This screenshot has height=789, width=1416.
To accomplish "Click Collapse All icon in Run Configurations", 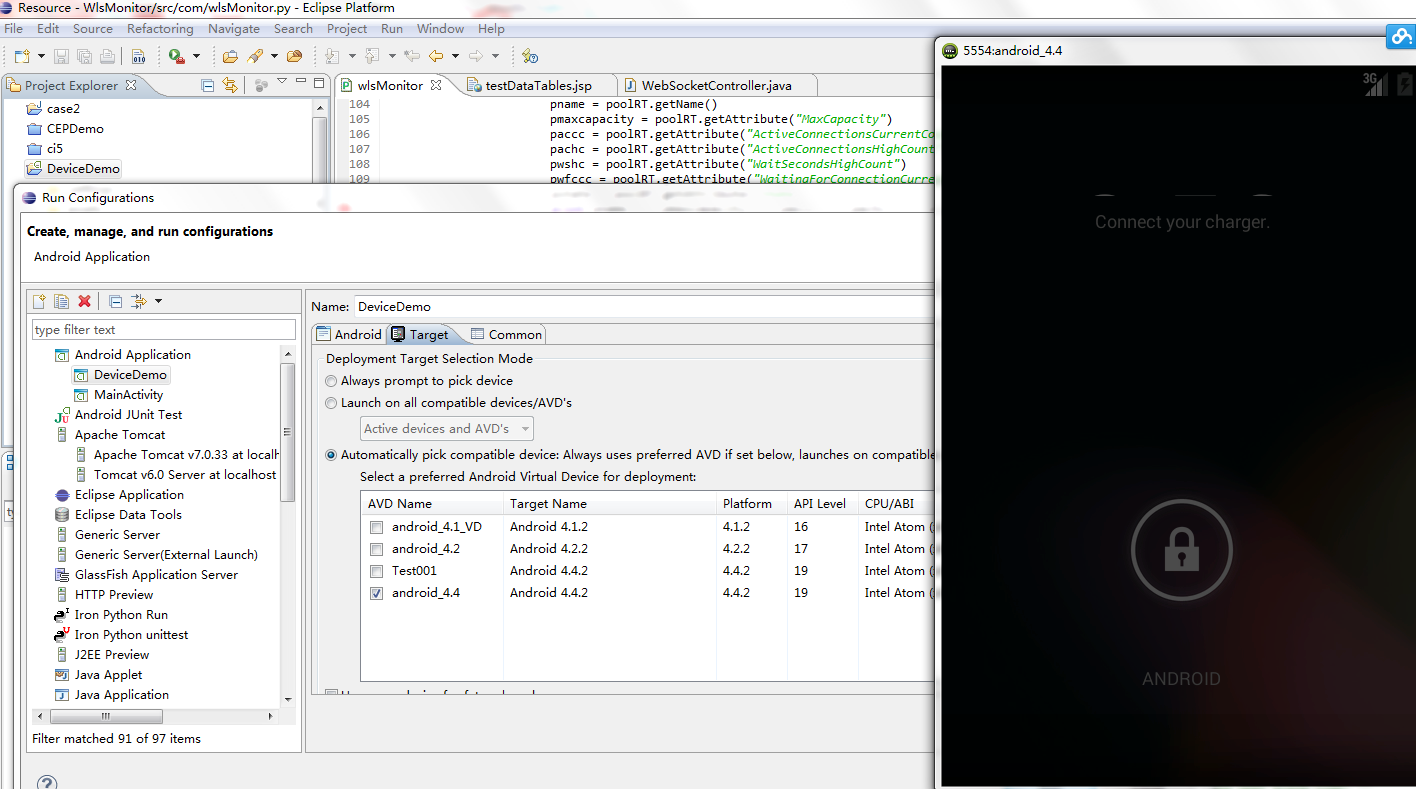I will tap(115, 301).
